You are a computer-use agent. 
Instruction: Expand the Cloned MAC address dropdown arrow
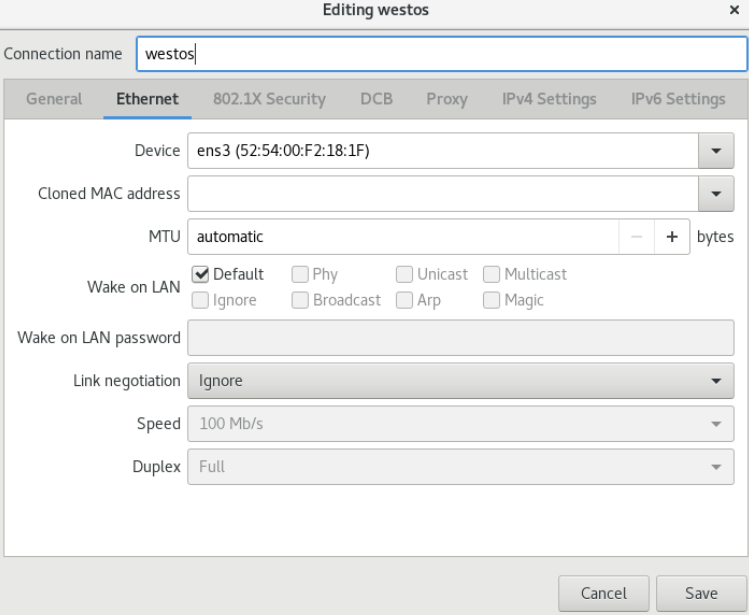click(716, 194)
